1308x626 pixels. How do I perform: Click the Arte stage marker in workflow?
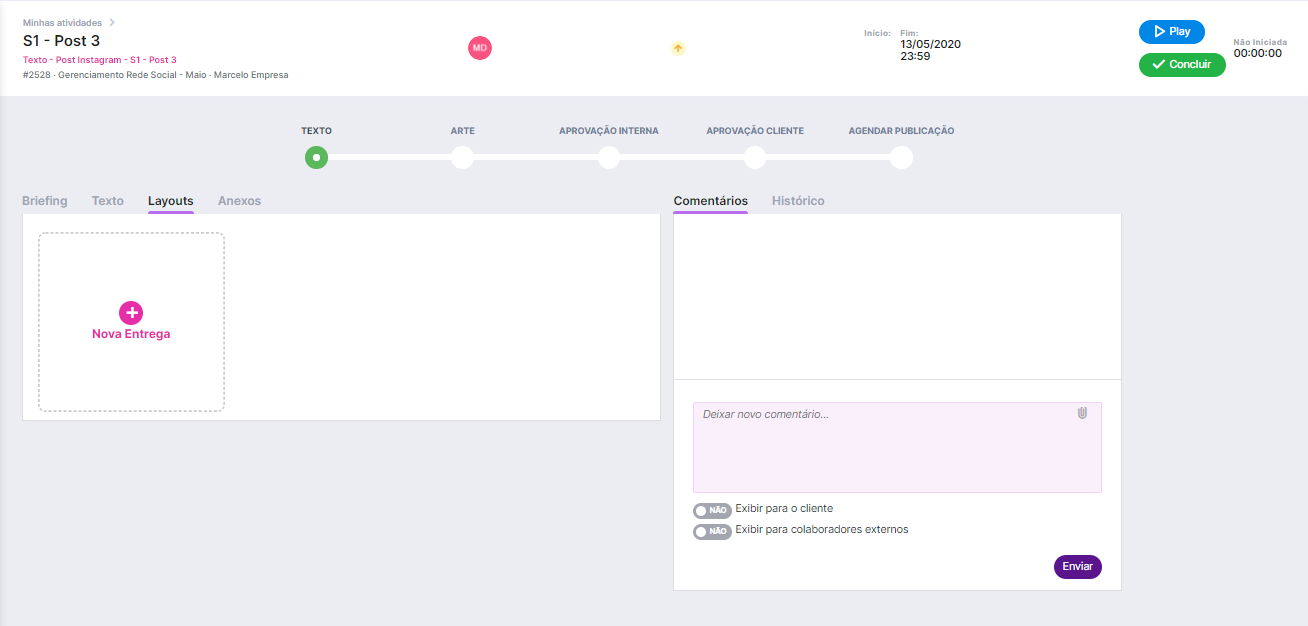[x=462, y=157]
